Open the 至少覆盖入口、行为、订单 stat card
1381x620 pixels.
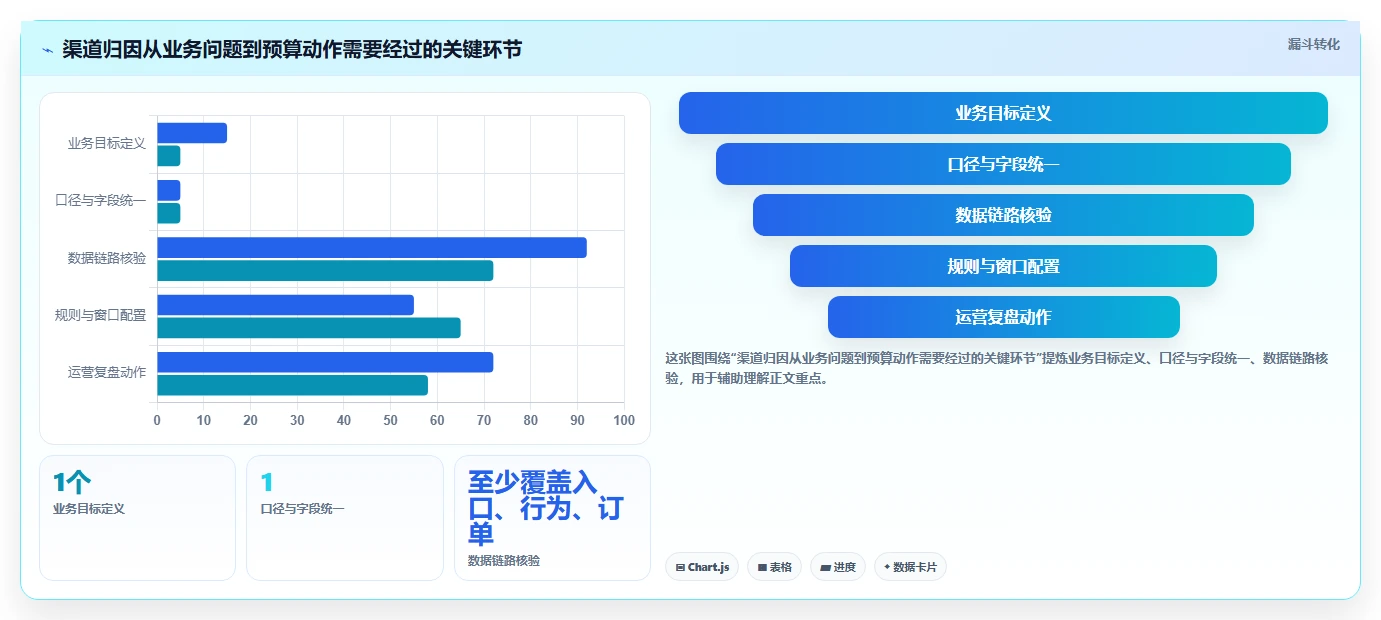pyautogui.click(x=552, y=518)
